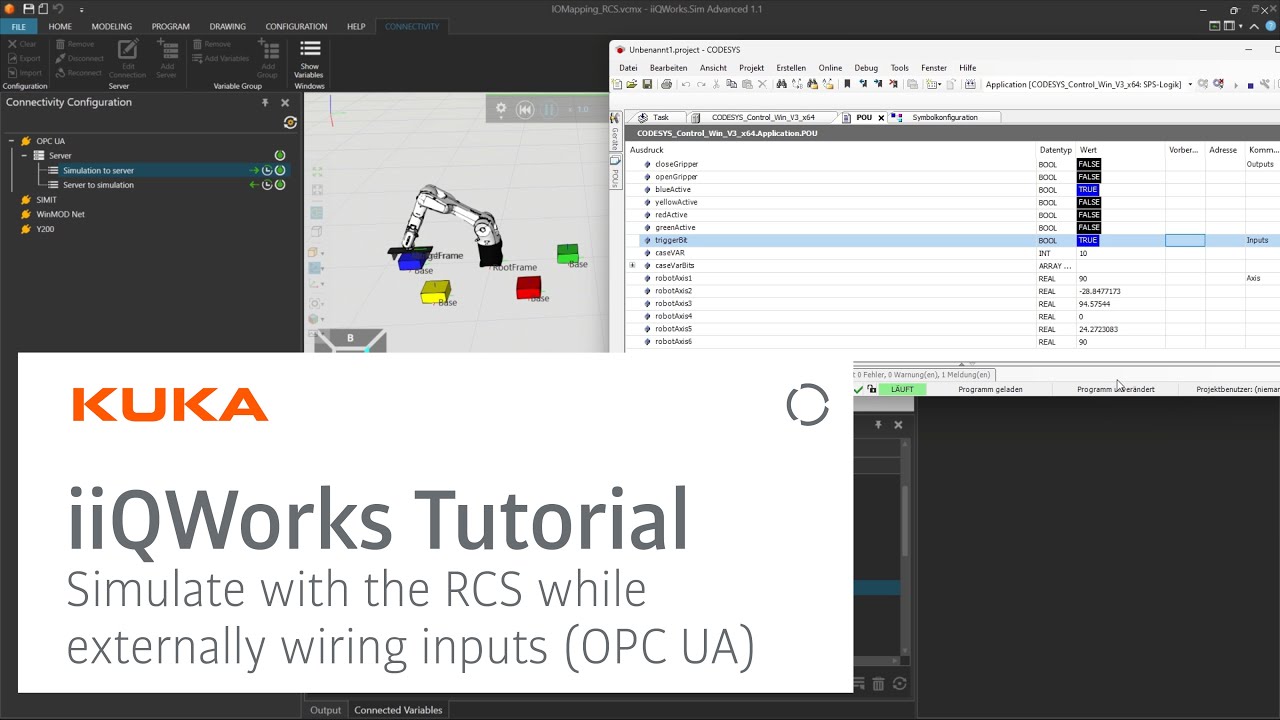Open the Online menu in CODESYS
Viewport: 1280px width, 720px height.
pyautogui.click(x=830, y=68)
